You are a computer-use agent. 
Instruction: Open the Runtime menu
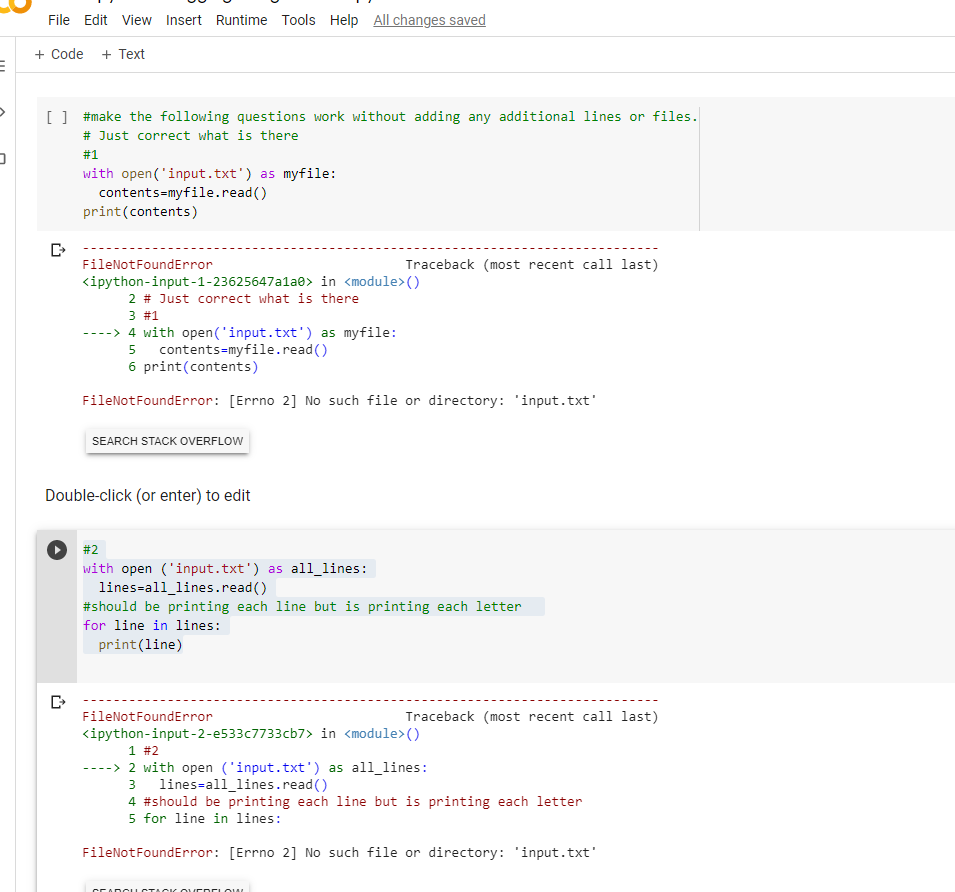241,20
